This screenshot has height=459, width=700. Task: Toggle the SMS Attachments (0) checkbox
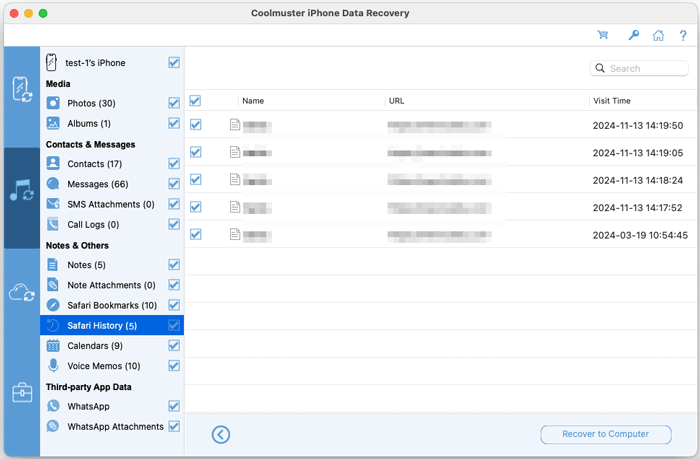tap(174, 204)
